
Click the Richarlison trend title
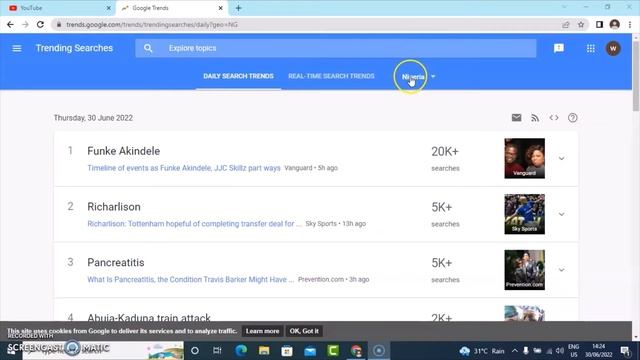click(114, 207)
